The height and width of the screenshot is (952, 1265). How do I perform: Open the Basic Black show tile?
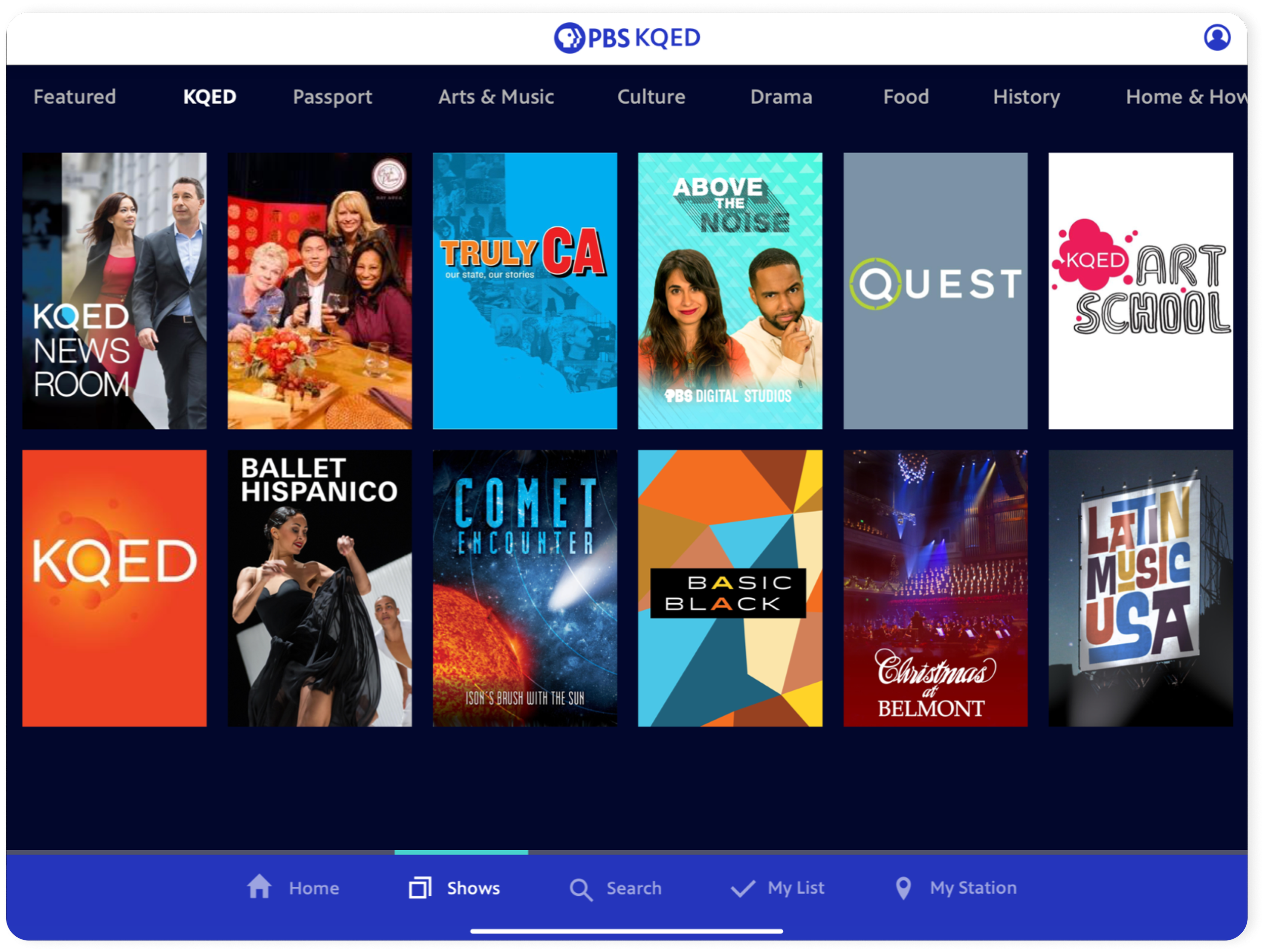[x=730, y=588]
